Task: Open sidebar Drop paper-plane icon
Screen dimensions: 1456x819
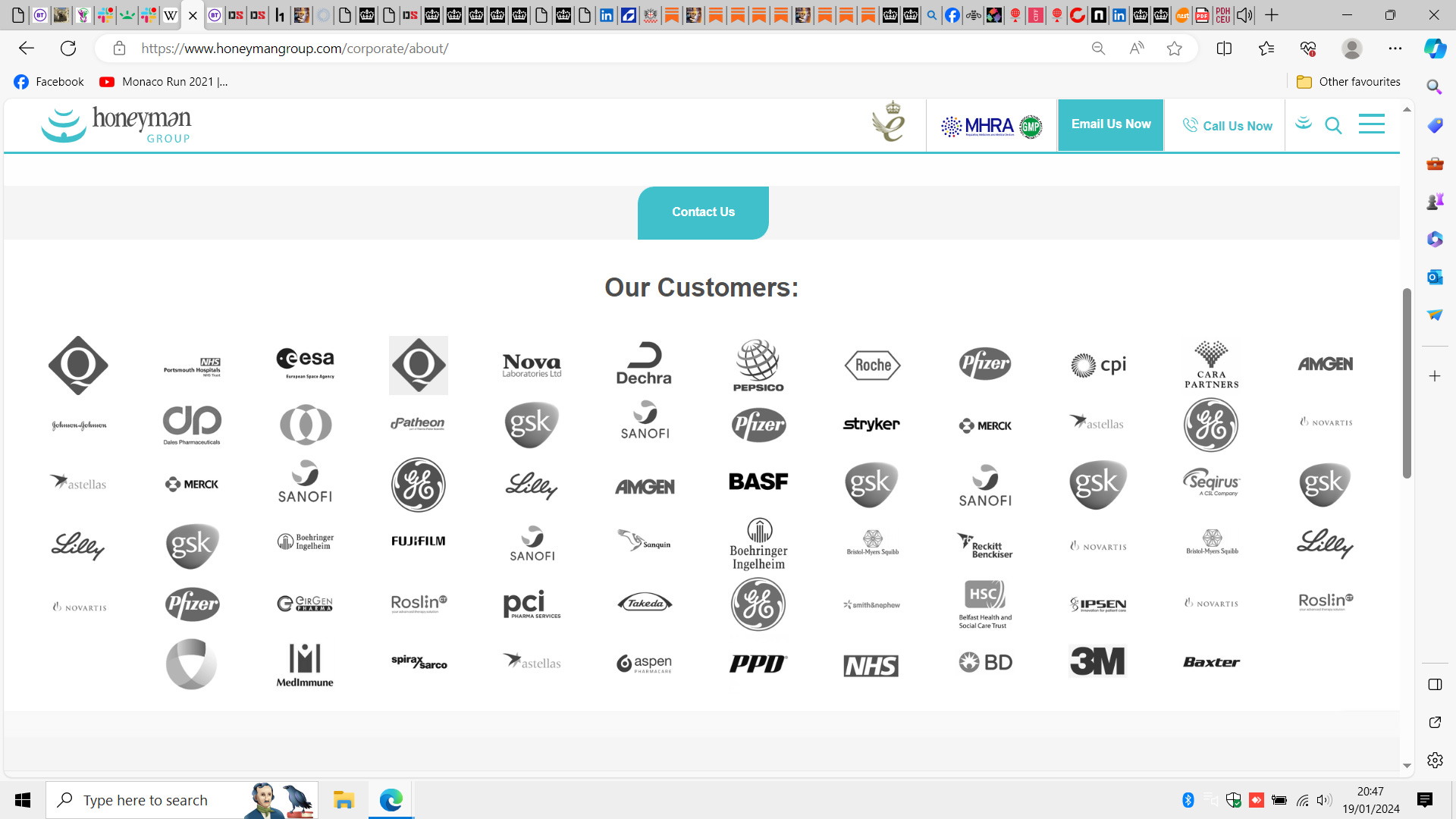Action: point(1434,315)
